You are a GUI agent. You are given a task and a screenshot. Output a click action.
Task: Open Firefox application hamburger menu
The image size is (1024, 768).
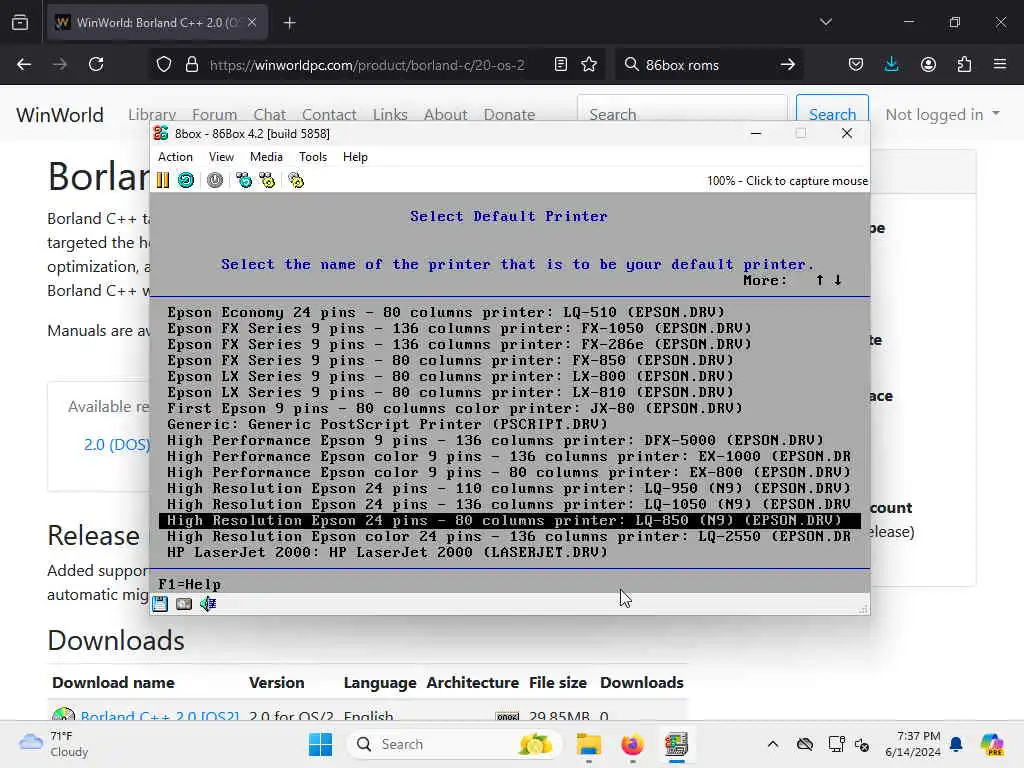[1000, 65]
